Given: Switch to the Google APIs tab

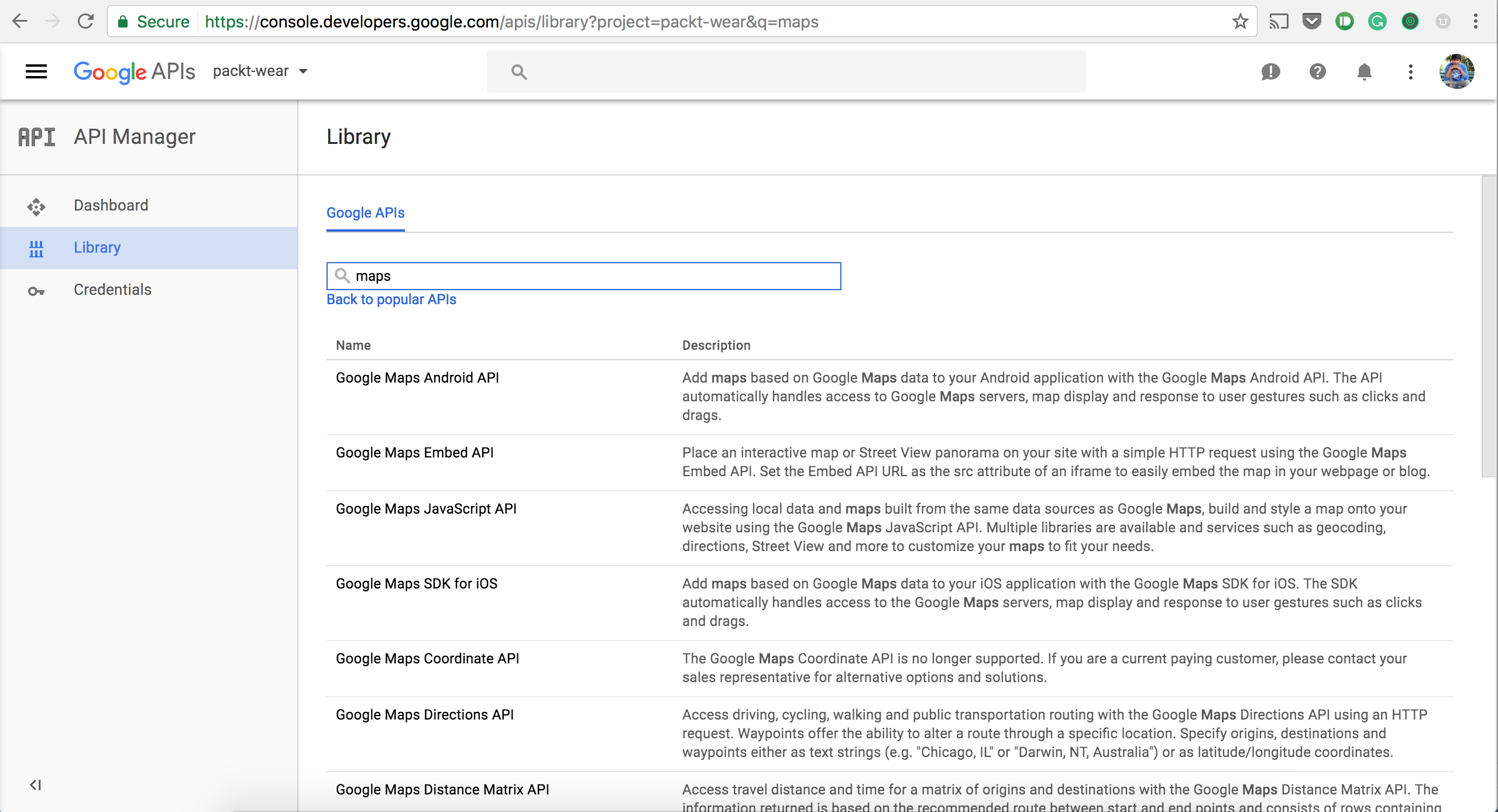Looking at the screenshot, I should click(x=365, y=213).
